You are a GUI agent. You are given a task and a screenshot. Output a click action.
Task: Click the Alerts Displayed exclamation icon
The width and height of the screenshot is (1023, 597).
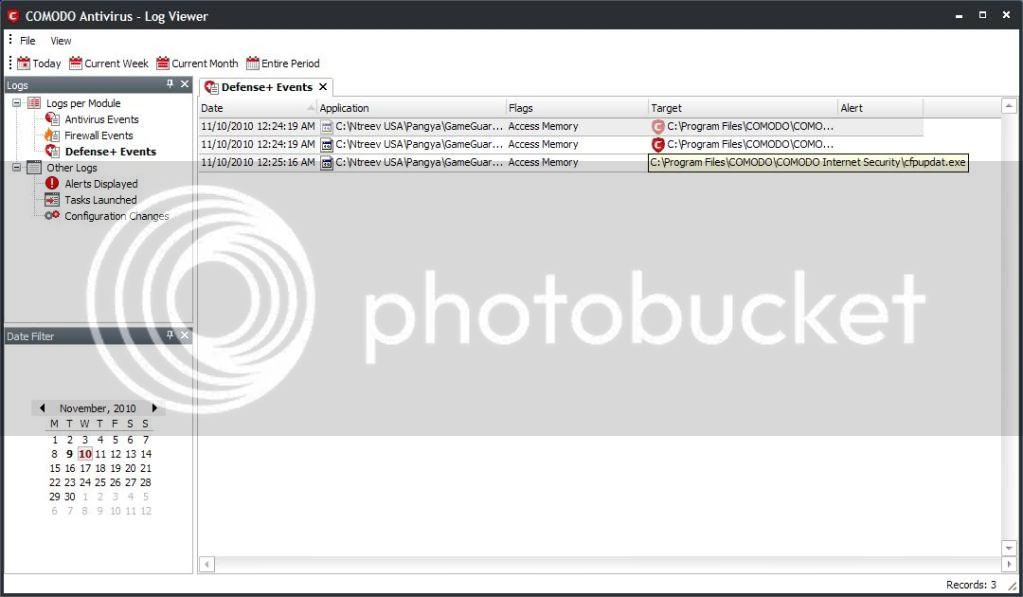pyautogui.click(x=52, y=183)
